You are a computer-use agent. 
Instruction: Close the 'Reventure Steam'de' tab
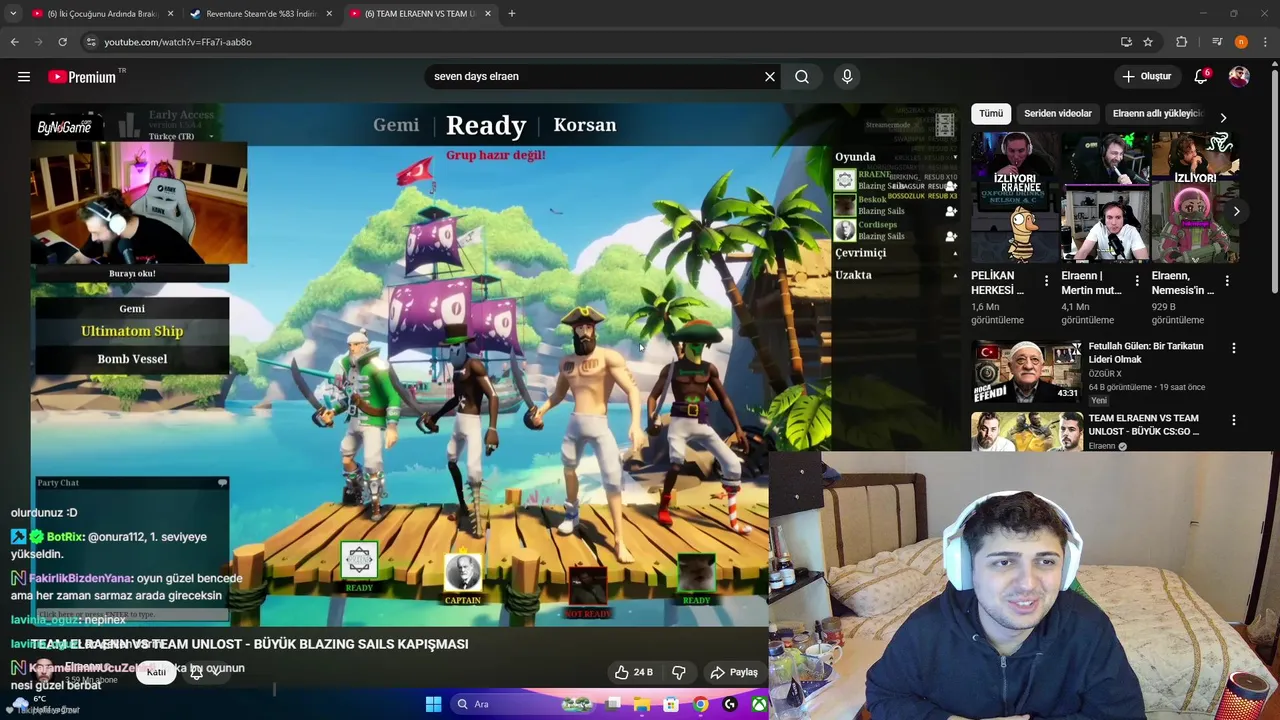click(x=329, y=14)
